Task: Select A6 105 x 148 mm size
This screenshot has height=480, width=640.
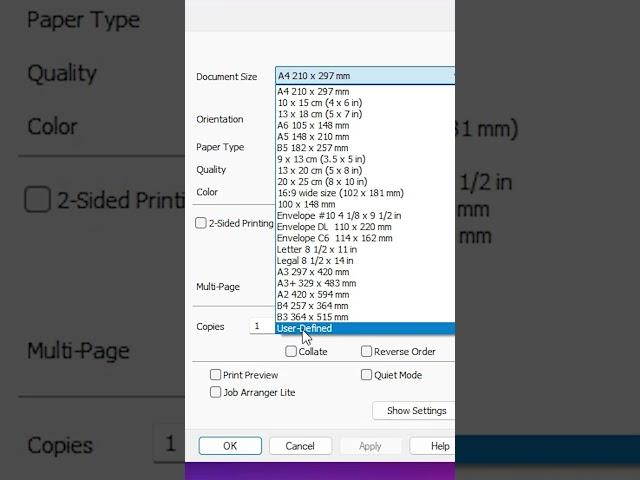Action: pos(365,125)
